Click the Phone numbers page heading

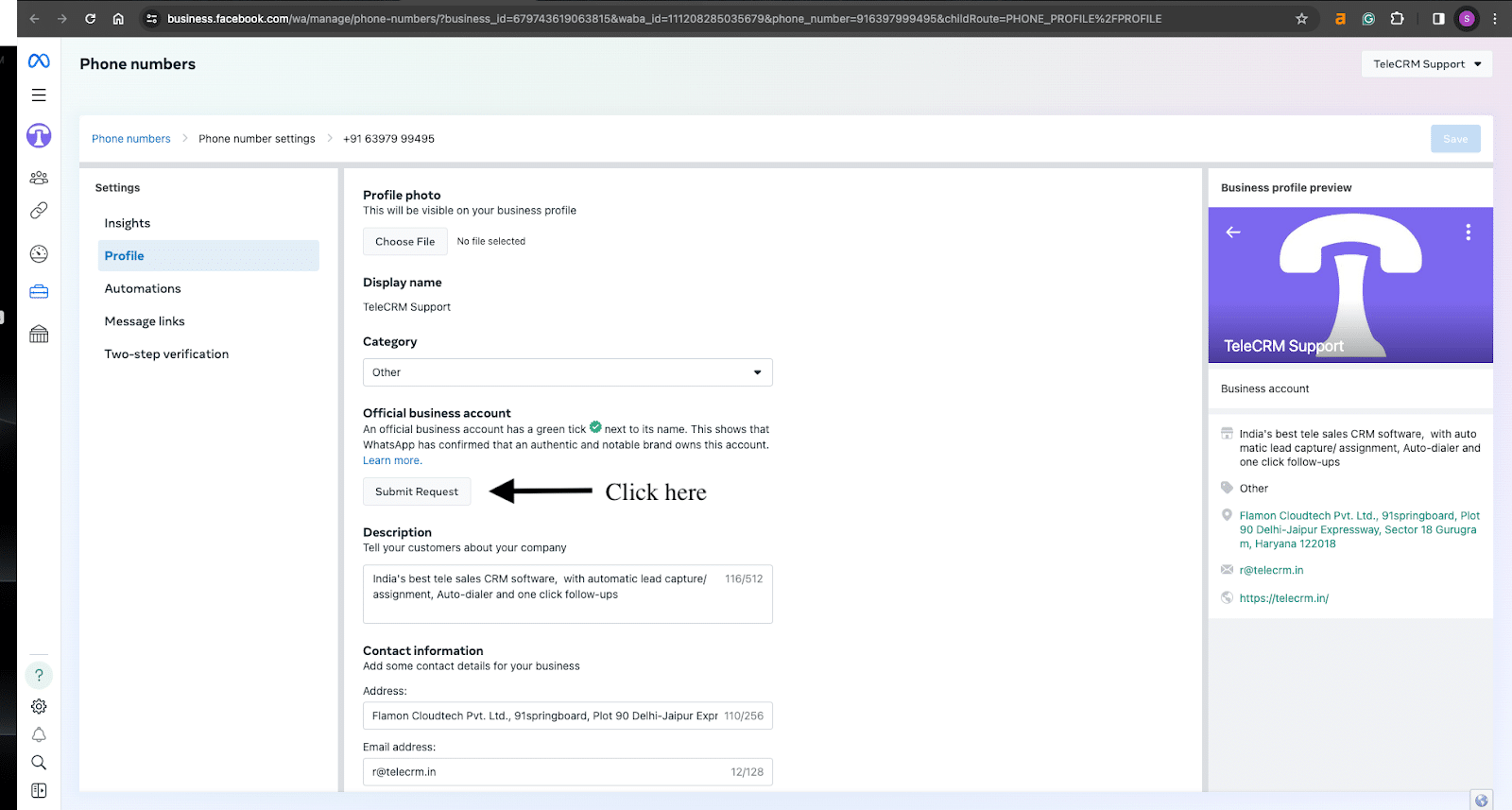[138, 64]
